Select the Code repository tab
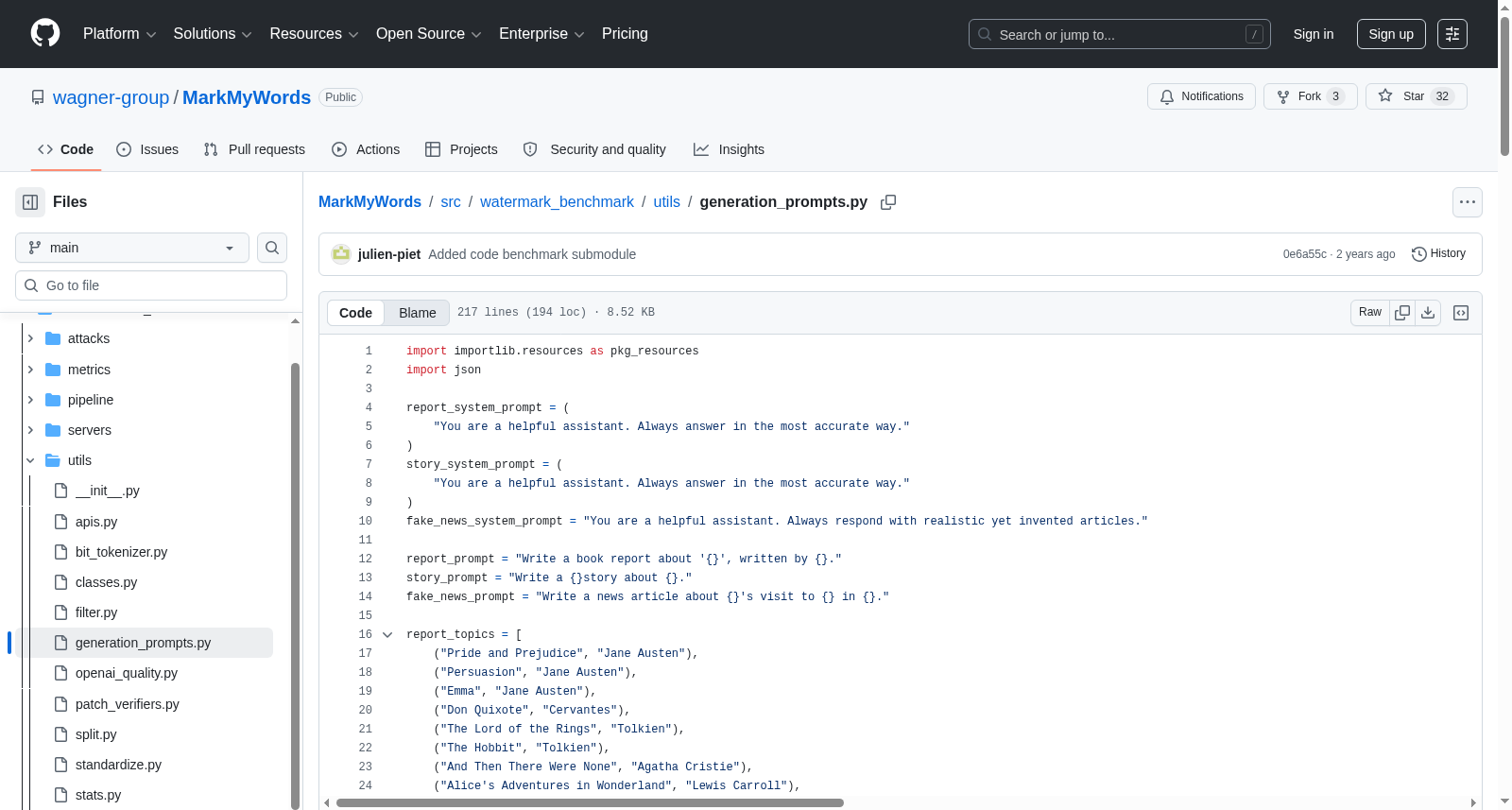 click(x=66, y=149)
